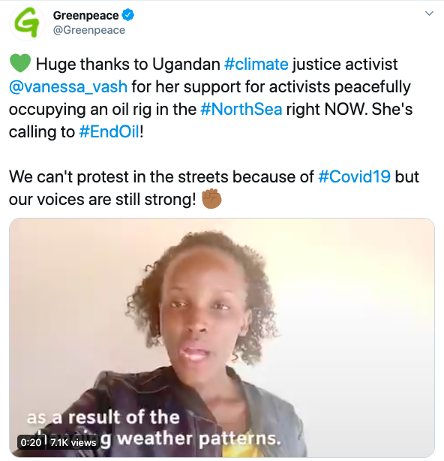Viewport: 444px width, 461px height.
Task: Click the video subtitle text 'weather patterns'
Action: coord(199,438)
